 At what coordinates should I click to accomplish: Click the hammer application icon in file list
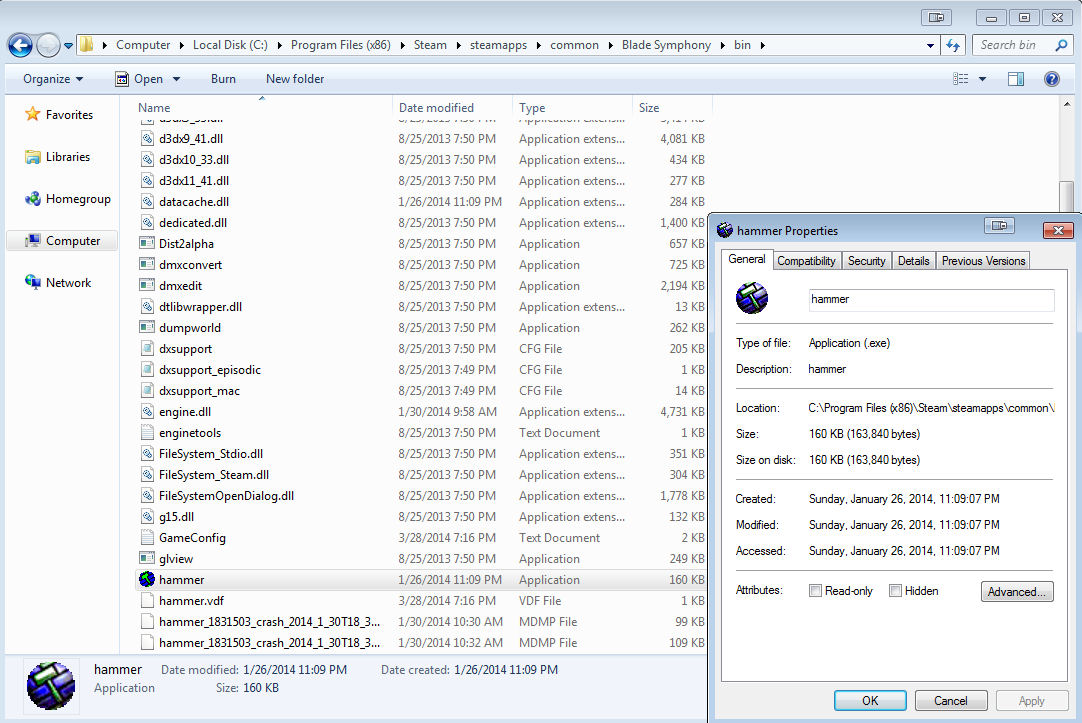click(147, 580)
